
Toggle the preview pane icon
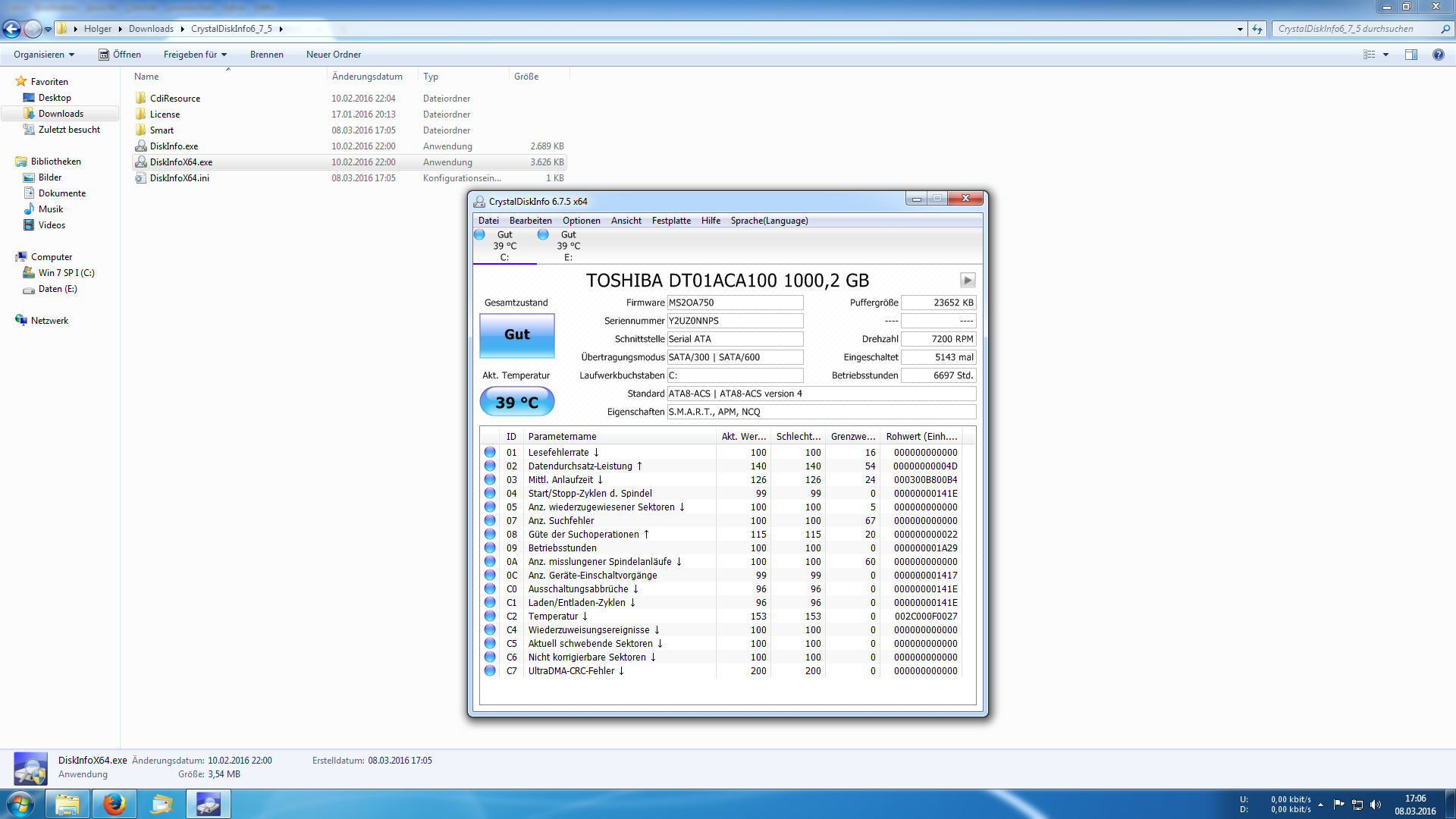(x=1410, y=55)
